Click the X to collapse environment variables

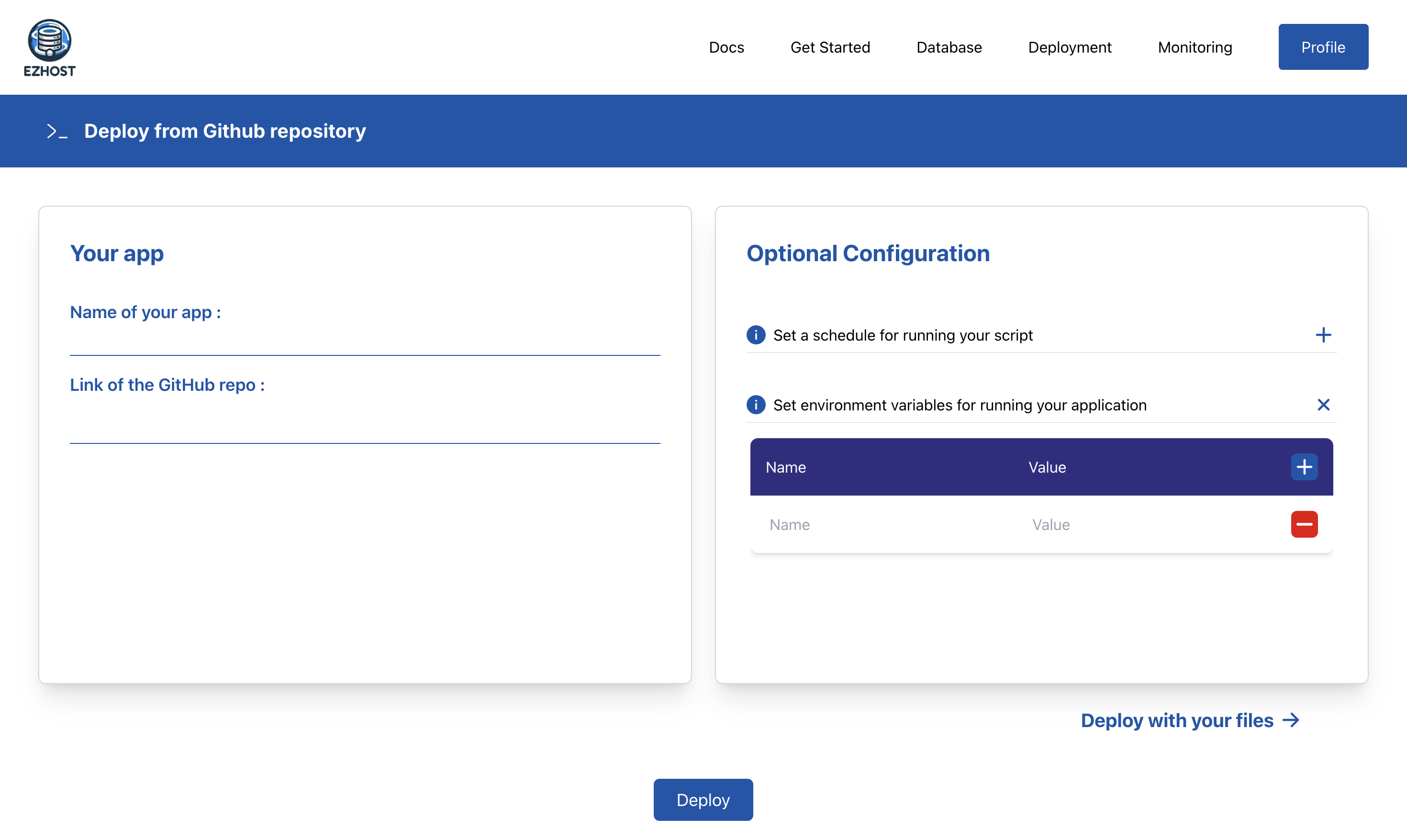1323,404
